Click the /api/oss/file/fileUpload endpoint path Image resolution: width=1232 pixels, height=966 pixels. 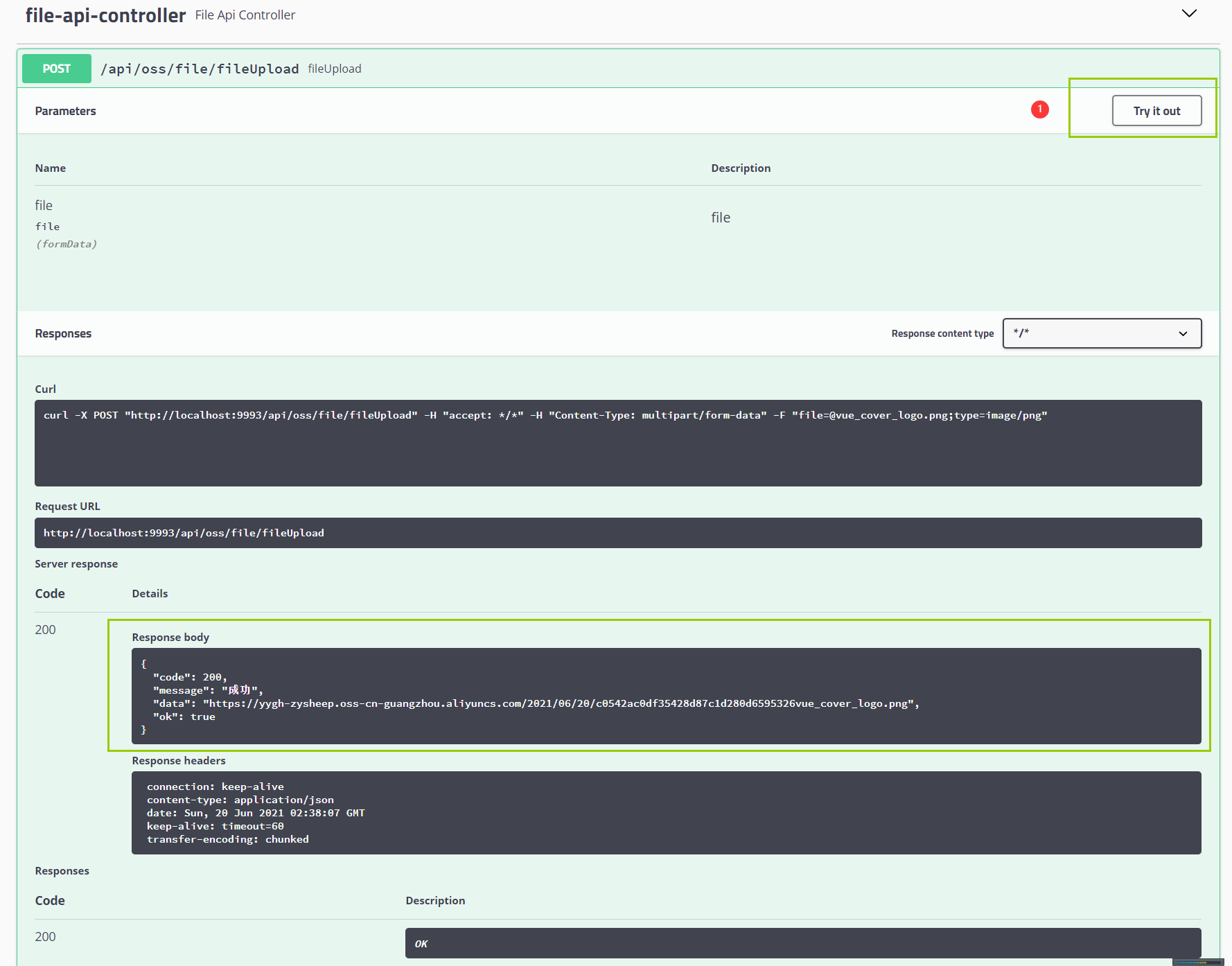point(200,69)
